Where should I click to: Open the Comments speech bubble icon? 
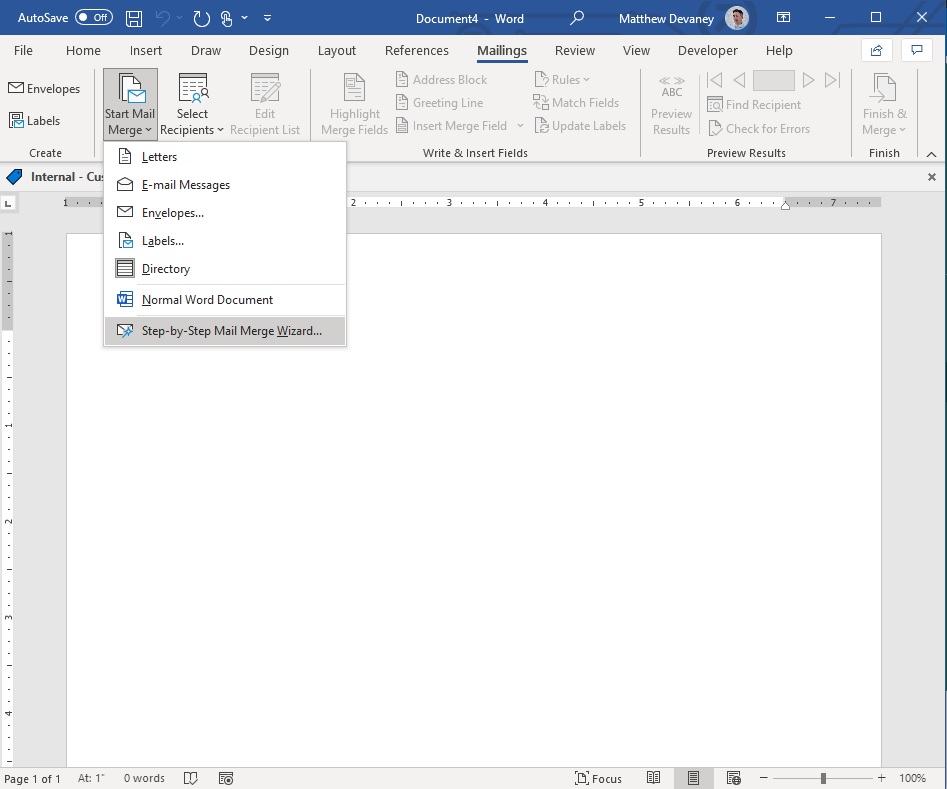tap(917, 51)
